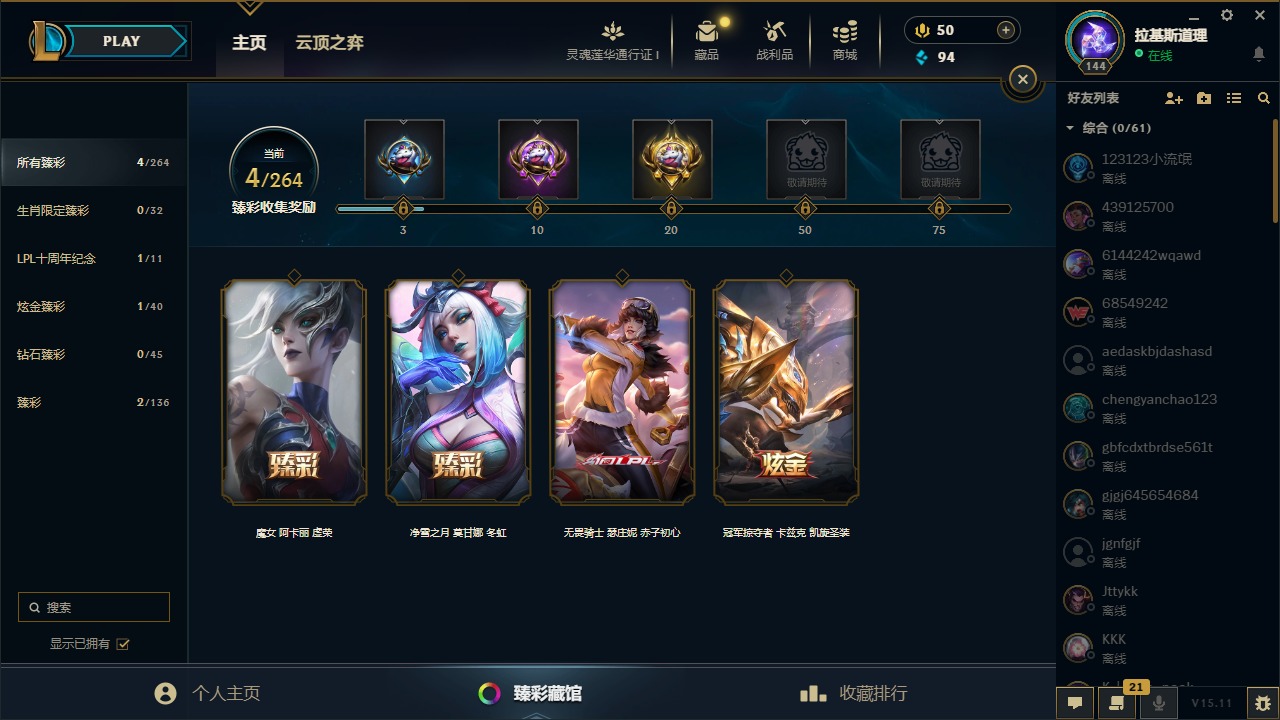The image size is (1280, 720).
Task: Click the 搜索 search input field
Action: click(x=94, y=607)
